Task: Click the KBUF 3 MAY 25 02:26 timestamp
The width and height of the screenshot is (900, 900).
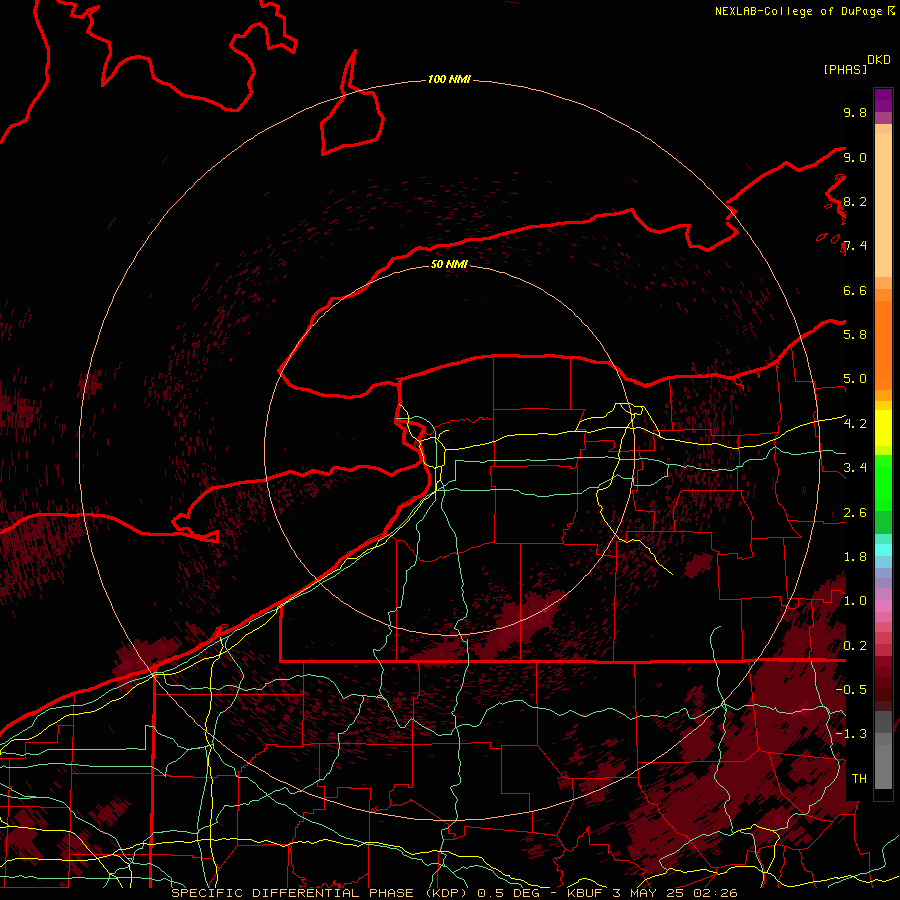Action: (652, 893)
